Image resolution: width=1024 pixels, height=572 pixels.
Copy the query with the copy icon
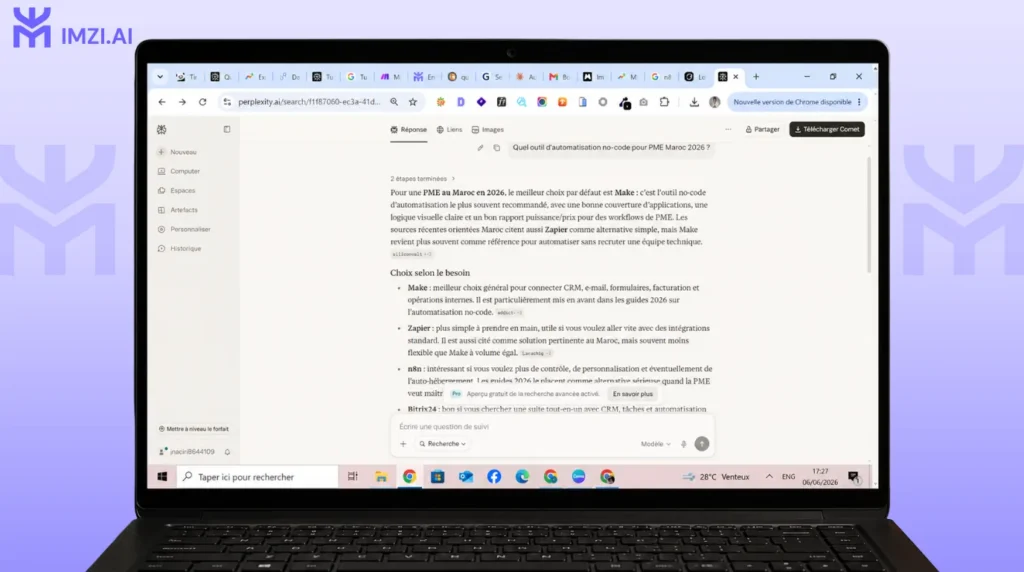(x=497, y=148)
